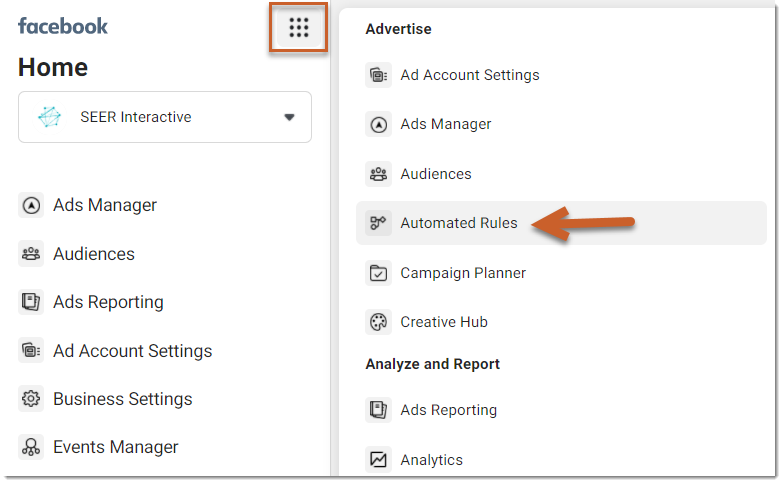Open the Business Settings label

(x=123, y=399)
